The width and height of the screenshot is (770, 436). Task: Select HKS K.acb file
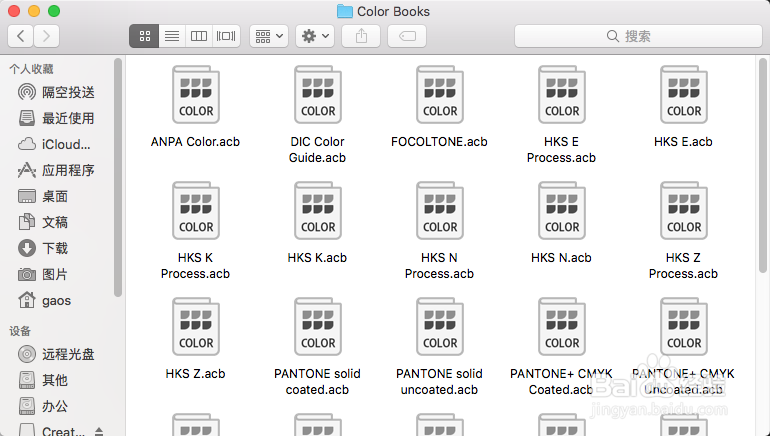(318, 223)
